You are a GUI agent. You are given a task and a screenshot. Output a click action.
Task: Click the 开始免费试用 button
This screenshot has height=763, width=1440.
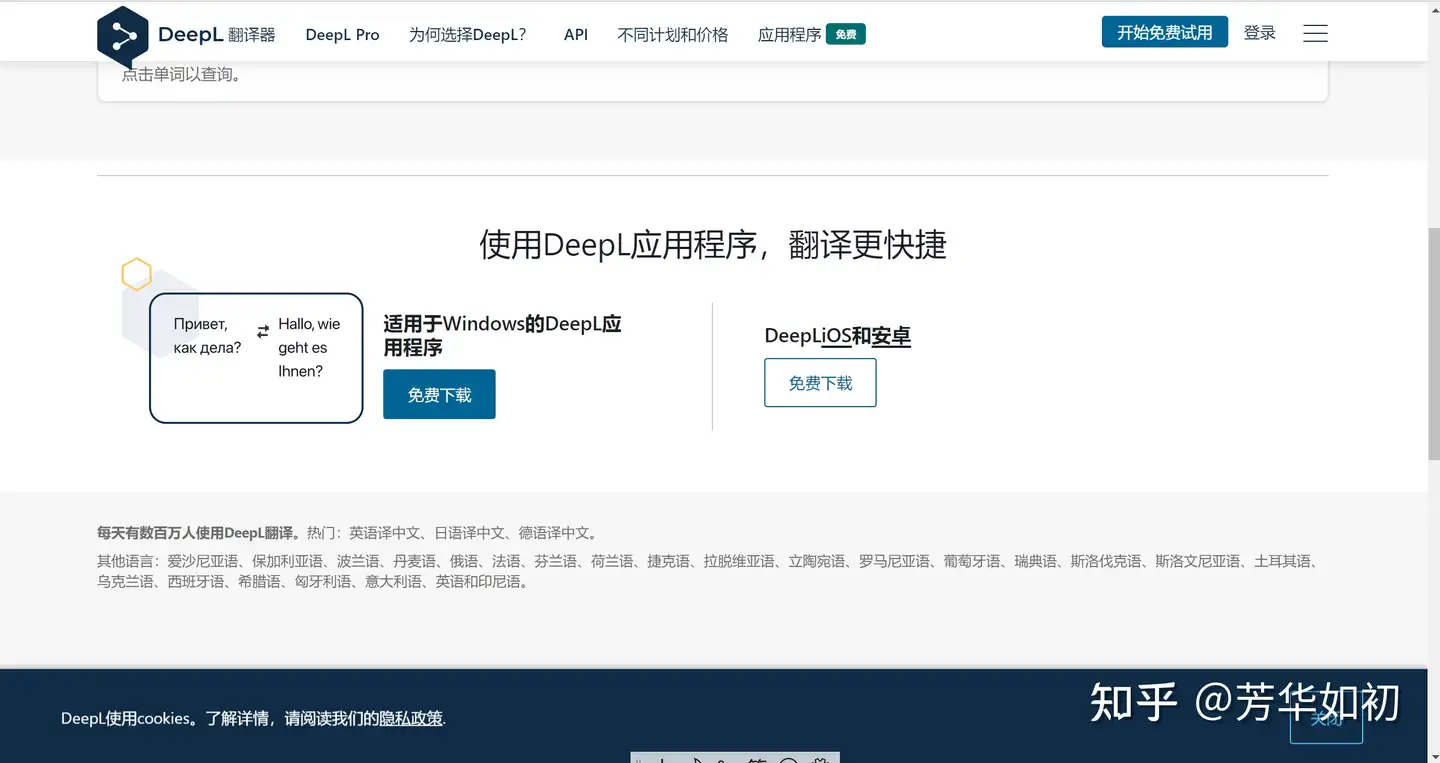(x=1164, y=31)
